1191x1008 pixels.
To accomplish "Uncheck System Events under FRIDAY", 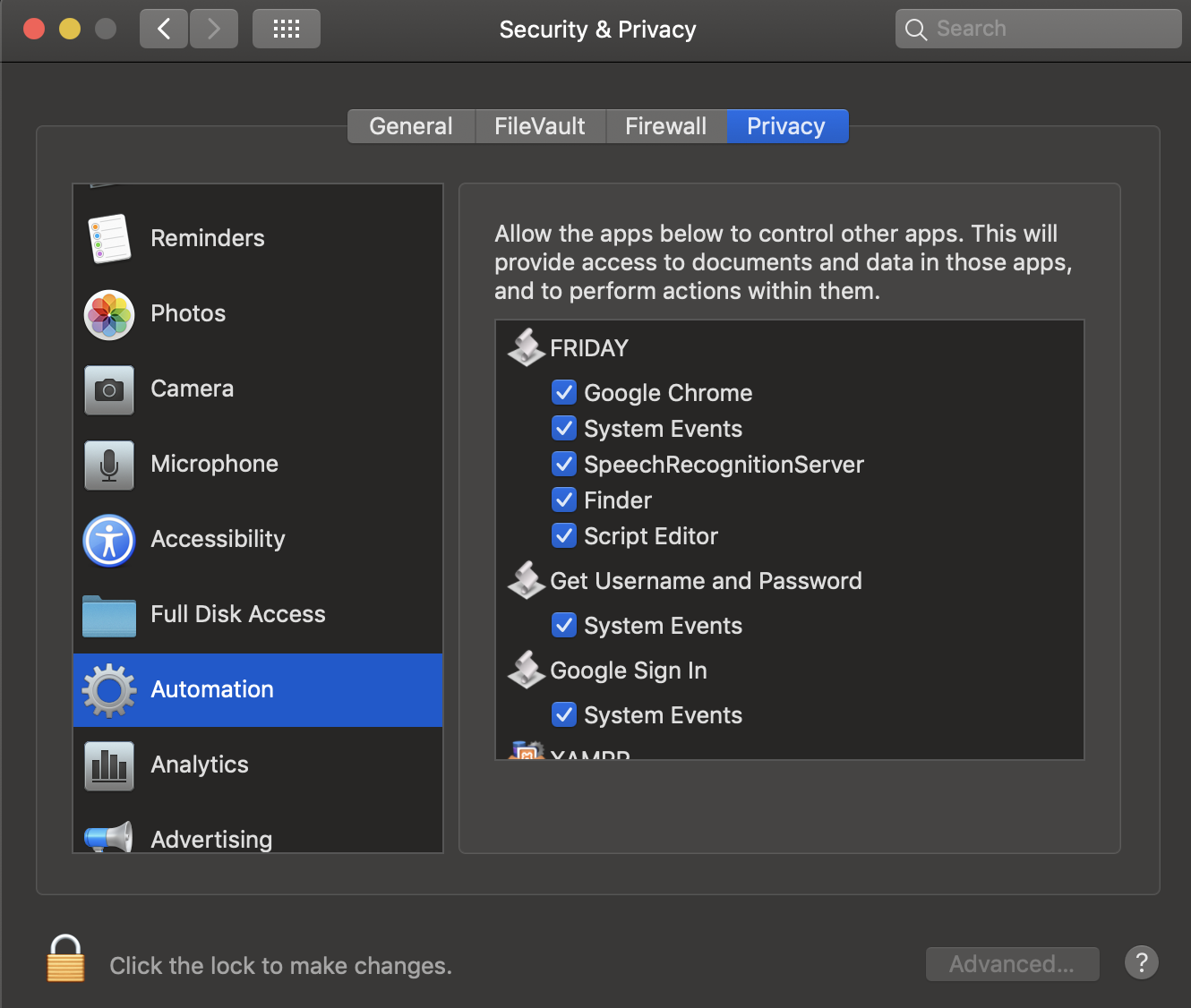I will pos(564,428).
